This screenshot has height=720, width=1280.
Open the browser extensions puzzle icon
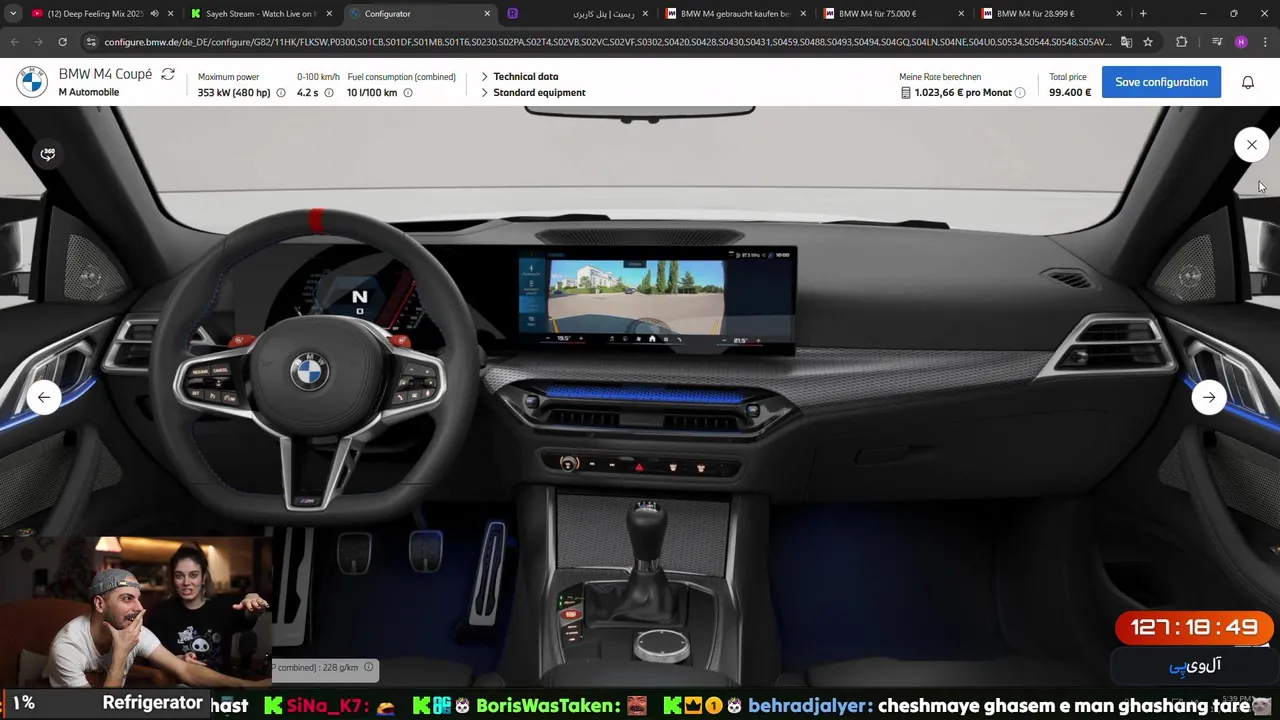tap(1182, 42)
